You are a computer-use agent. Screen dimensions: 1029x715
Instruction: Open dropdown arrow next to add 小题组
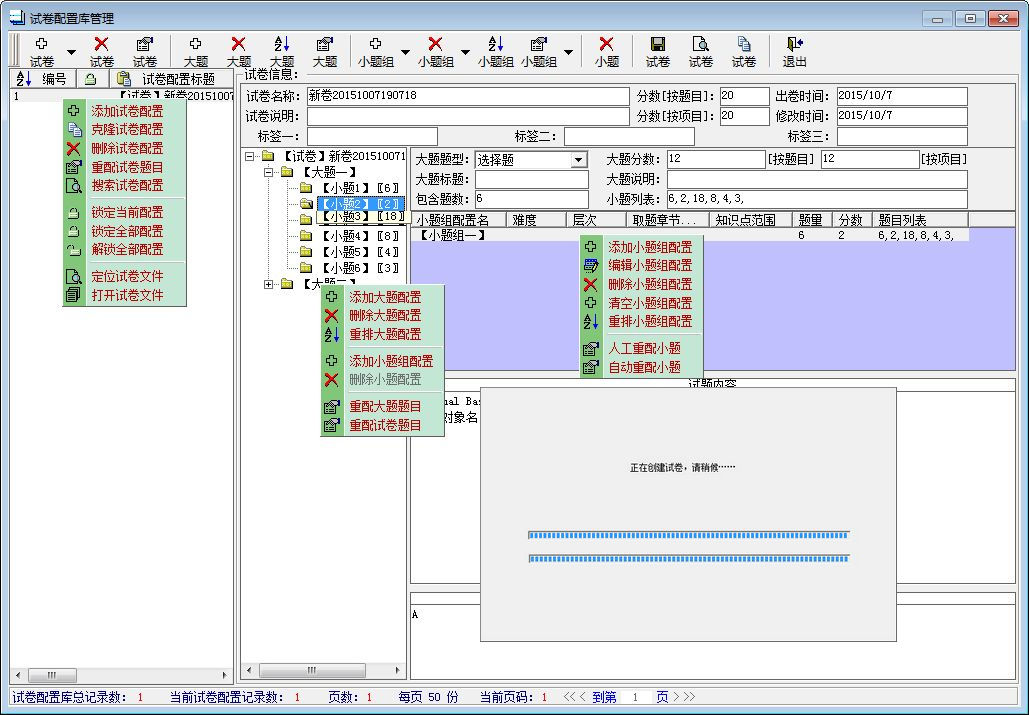point(405,52)
